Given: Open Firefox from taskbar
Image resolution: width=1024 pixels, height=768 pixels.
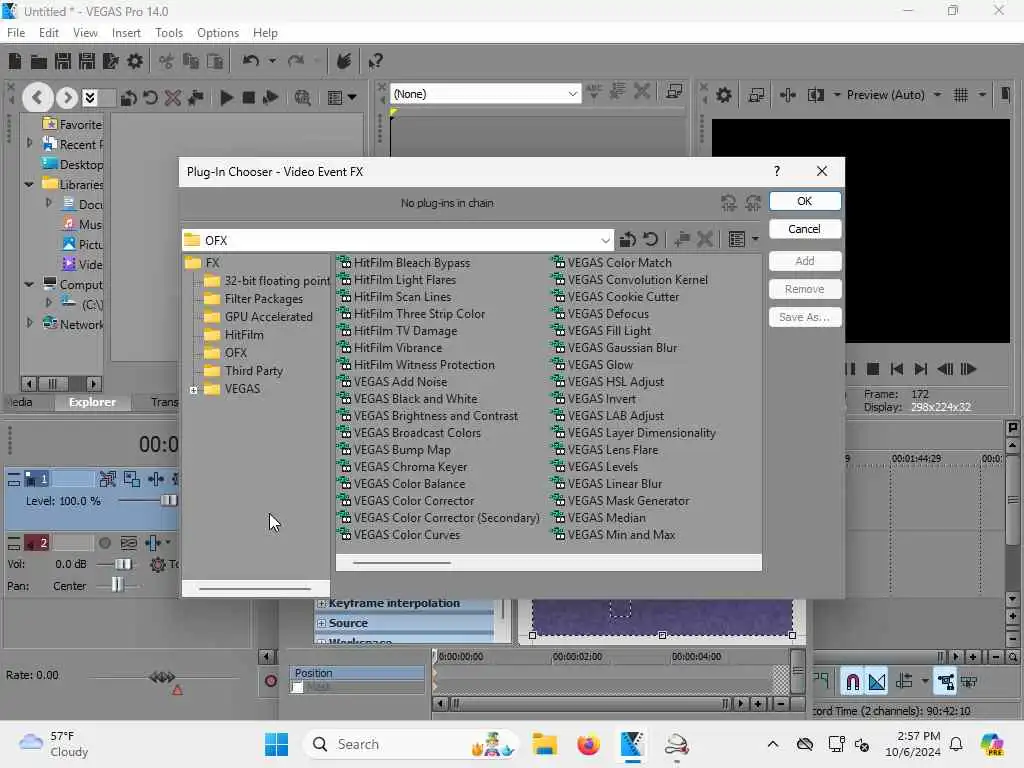Looking at the screenshot, I should tap(588, 744).
